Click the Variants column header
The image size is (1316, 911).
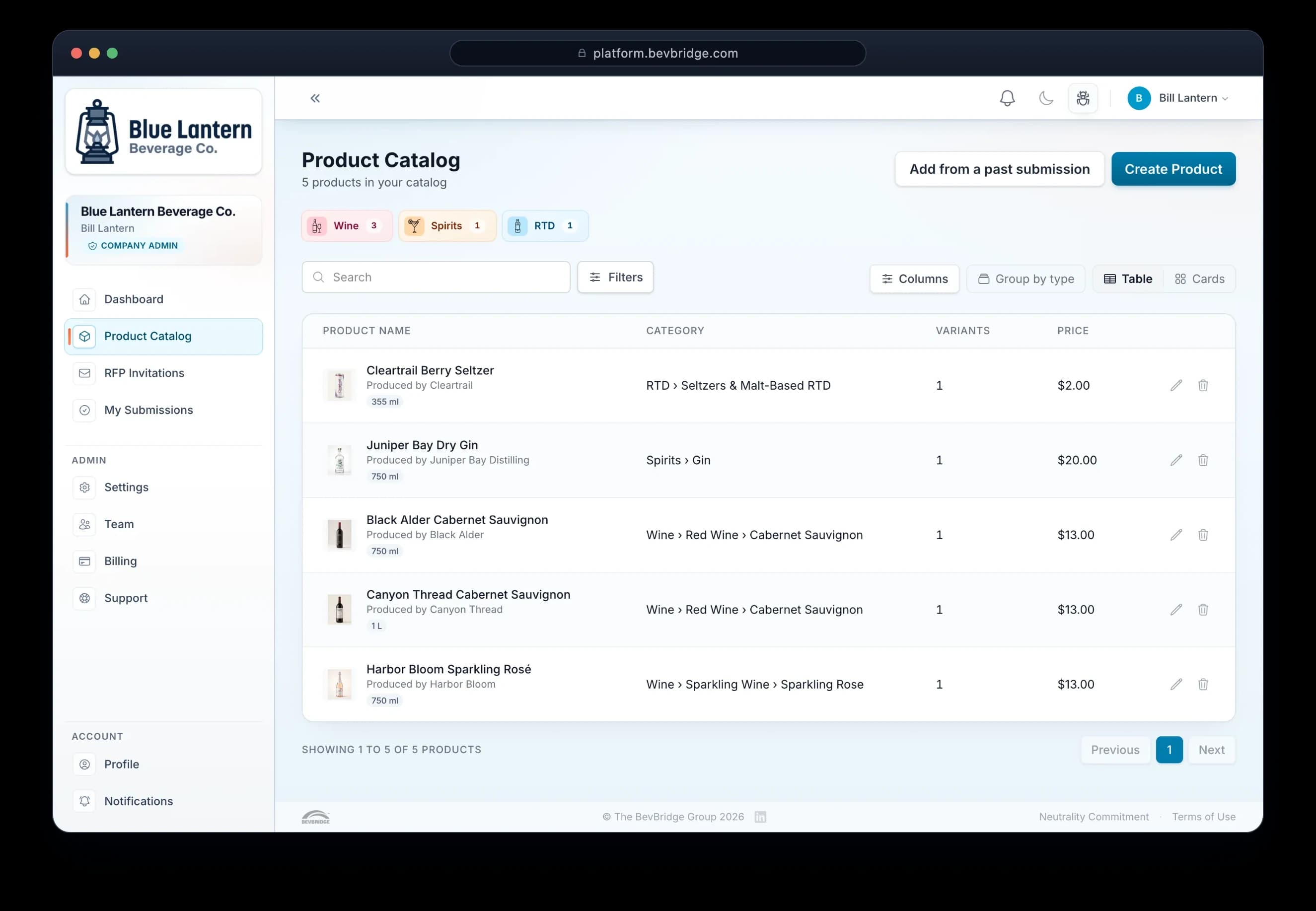tap(962, 331)
